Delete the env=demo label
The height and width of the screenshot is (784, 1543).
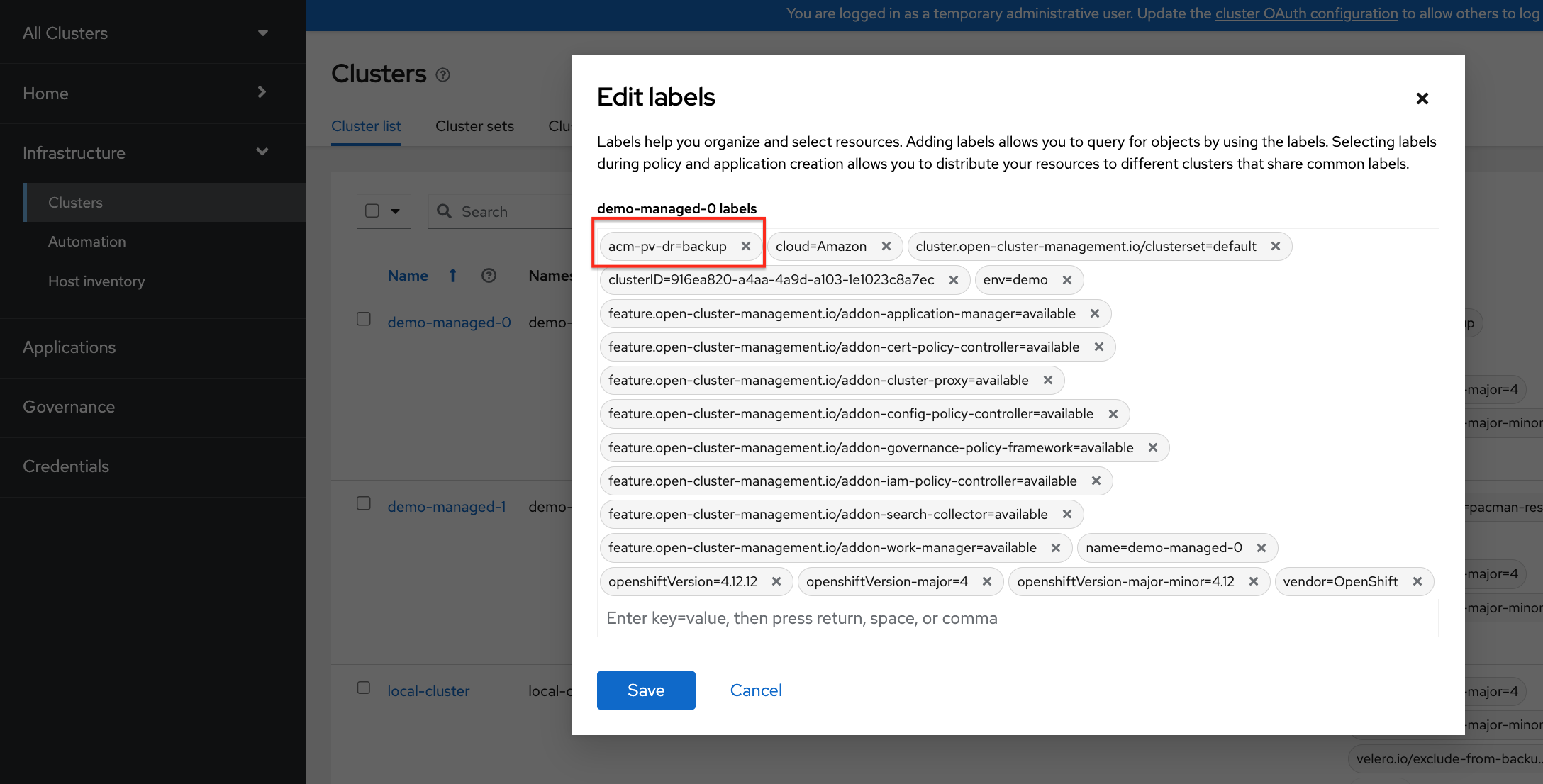click(x=1066, y=280)
